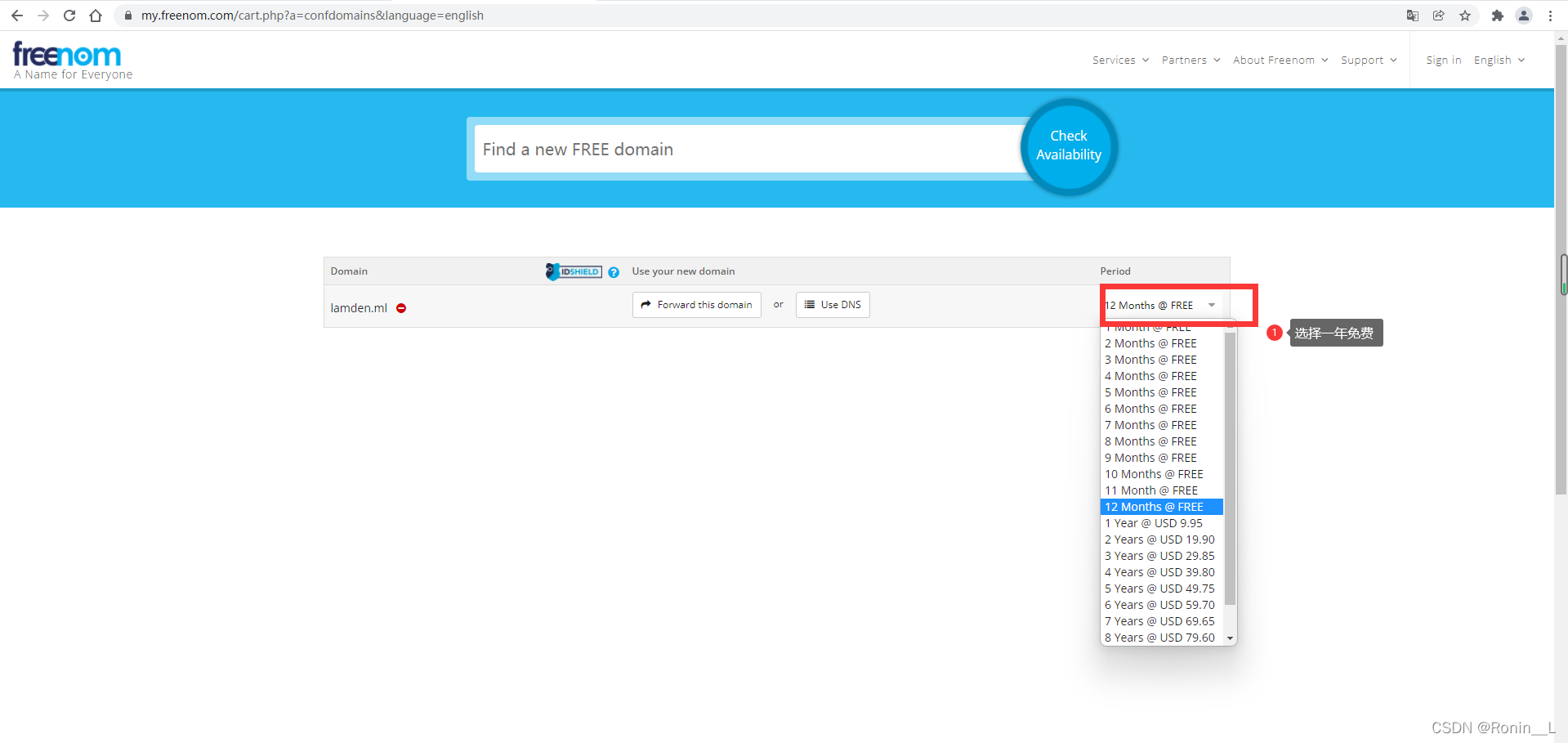The image size is (1568, 743).
Task: Click the IDSHIELD badge icon
Action: (574, 271)
